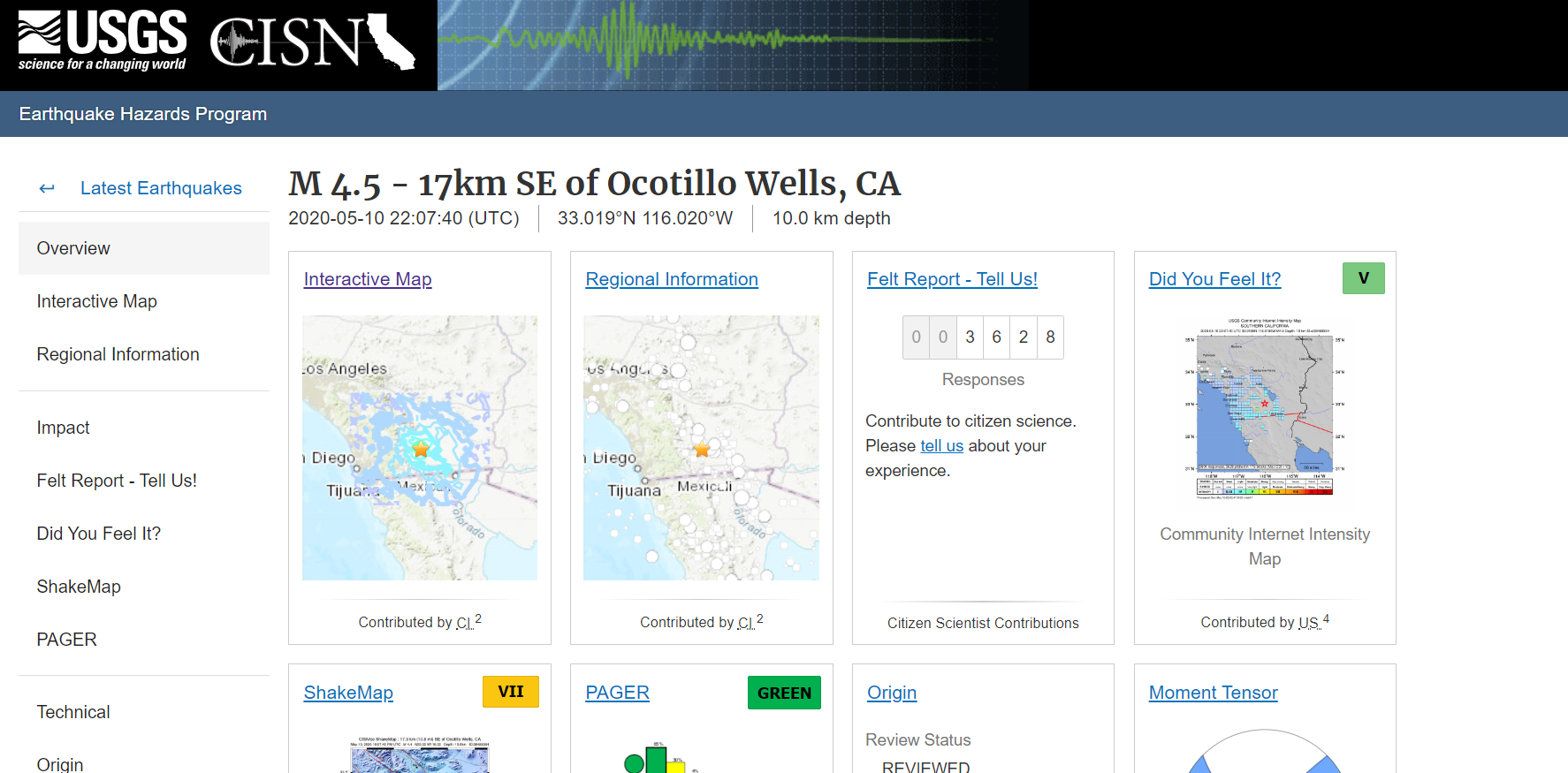
Task: Select Overview in the side navigation
Action: (73, 248)
